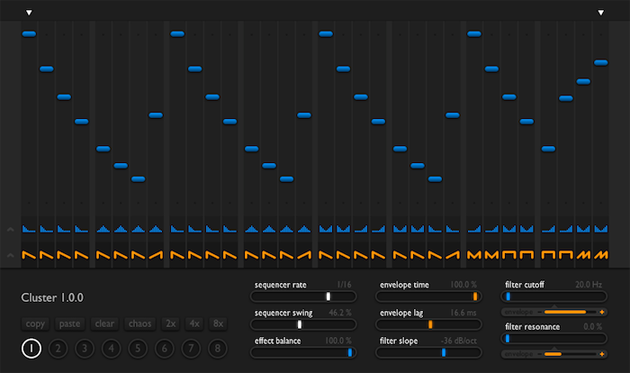Image resolution: width=630 pixels, height=373 pixels.
Task: Click the first blue step note in sequencer
Action: coord(29,34)
